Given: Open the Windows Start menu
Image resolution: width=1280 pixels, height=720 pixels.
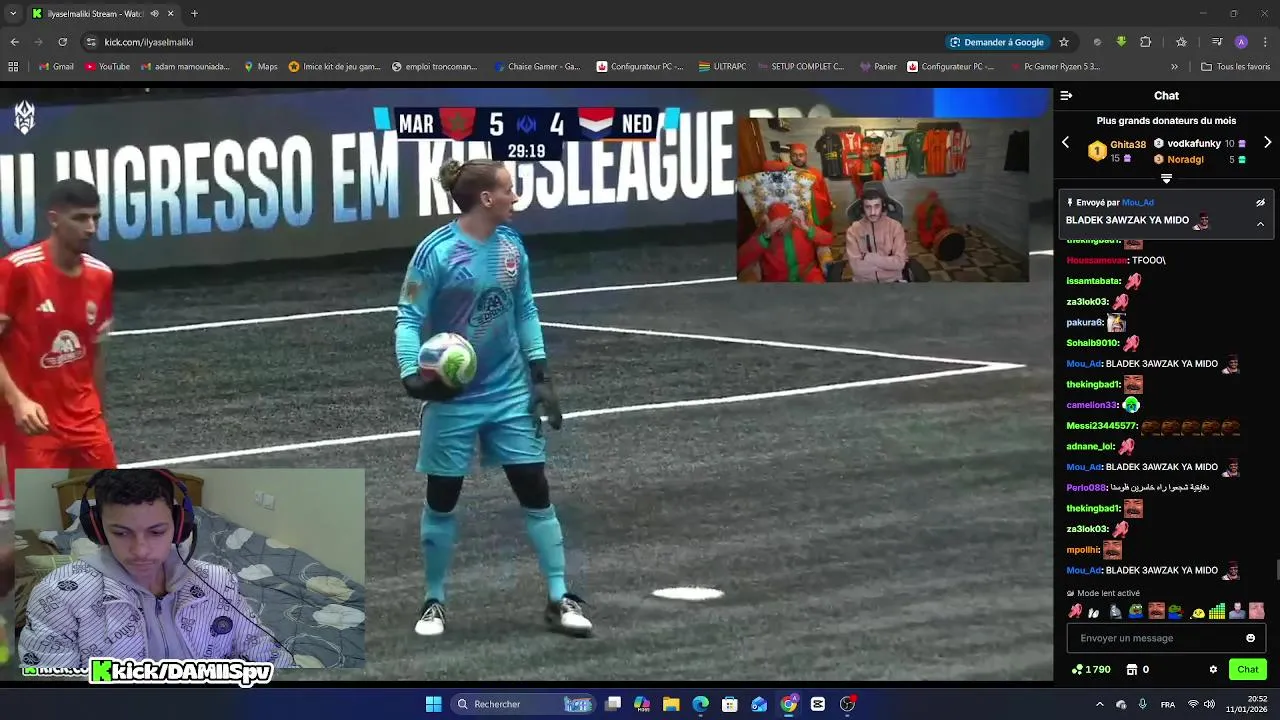Looking at the screenshot, I should 433,704.
